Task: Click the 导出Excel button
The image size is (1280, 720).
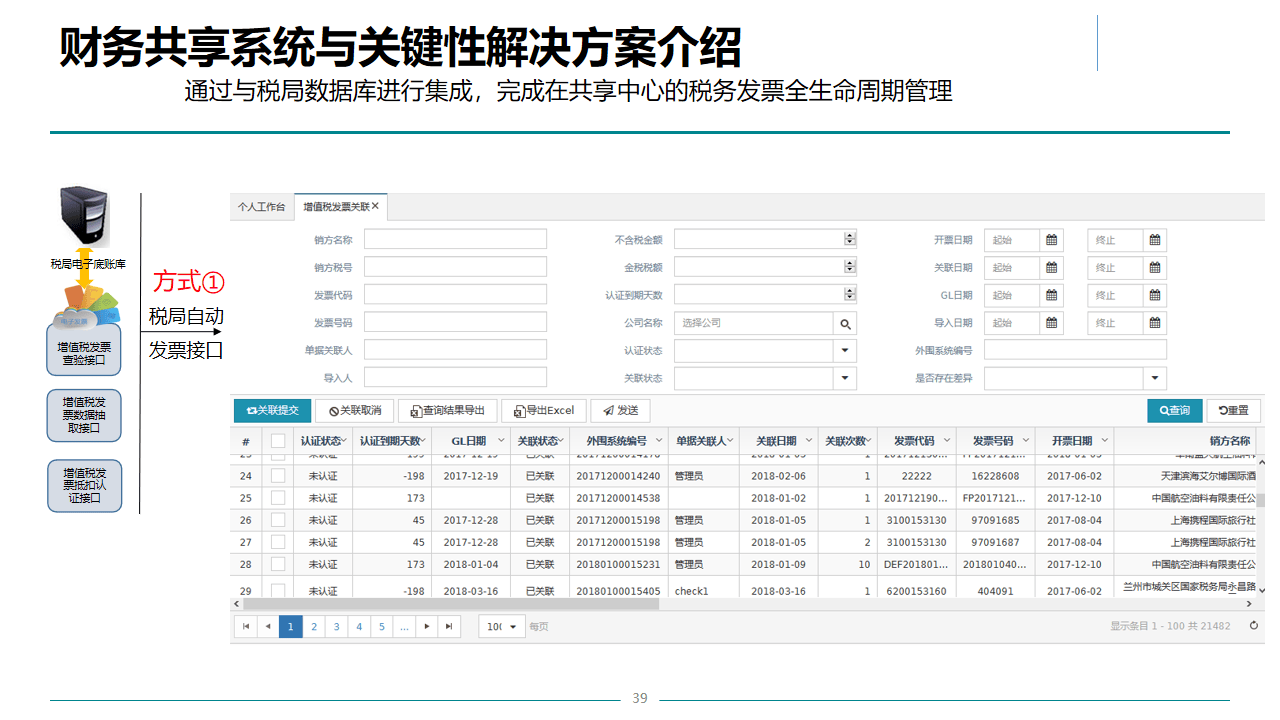Action: (543, 410)
